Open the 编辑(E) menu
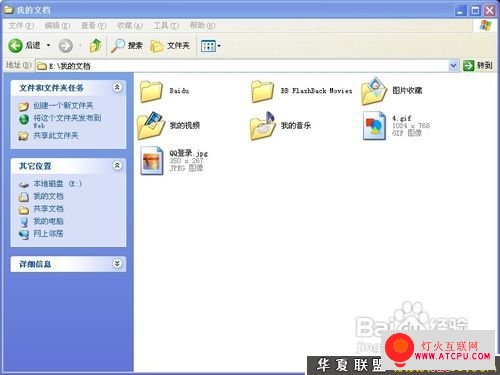The image size is (500, 375). click(x=57, y=26)
